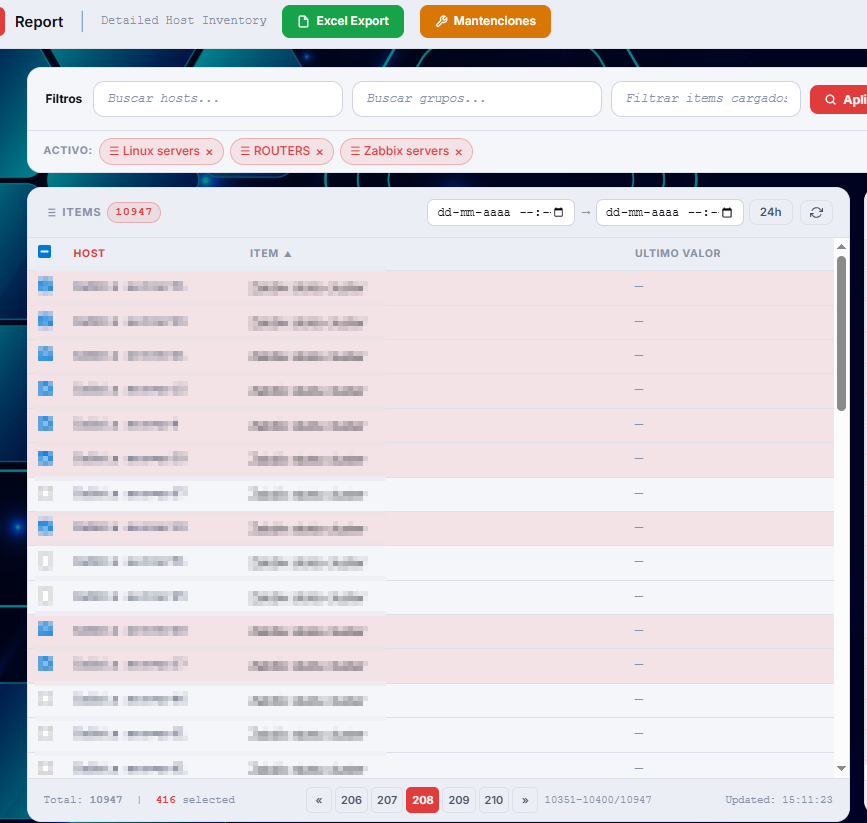Open the start date calendar picker icon

(x=558, y=212)
